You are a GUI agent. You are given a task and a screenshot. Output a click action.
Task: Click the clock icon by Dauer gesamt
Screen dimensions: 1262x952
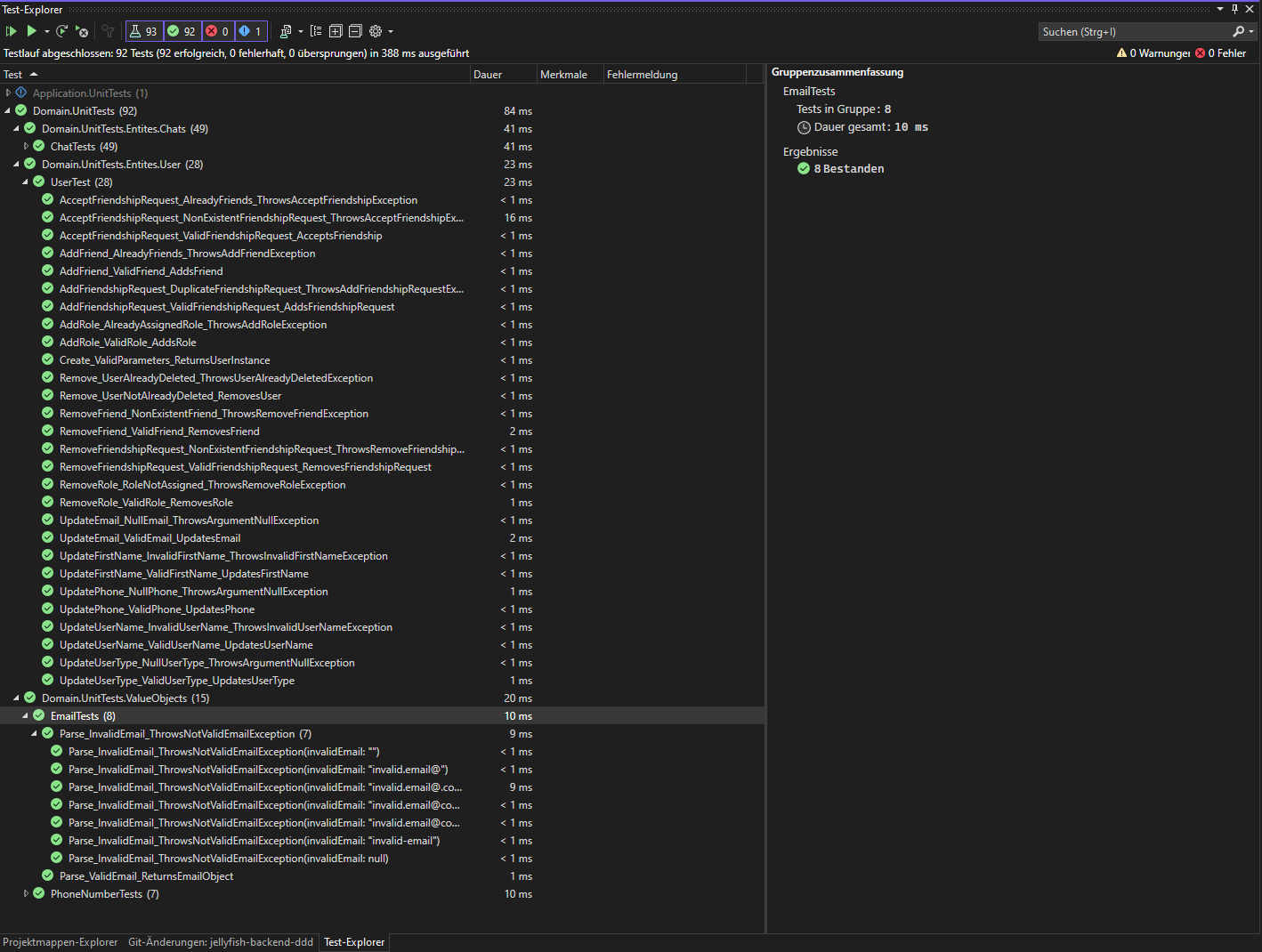coord(804,127)
